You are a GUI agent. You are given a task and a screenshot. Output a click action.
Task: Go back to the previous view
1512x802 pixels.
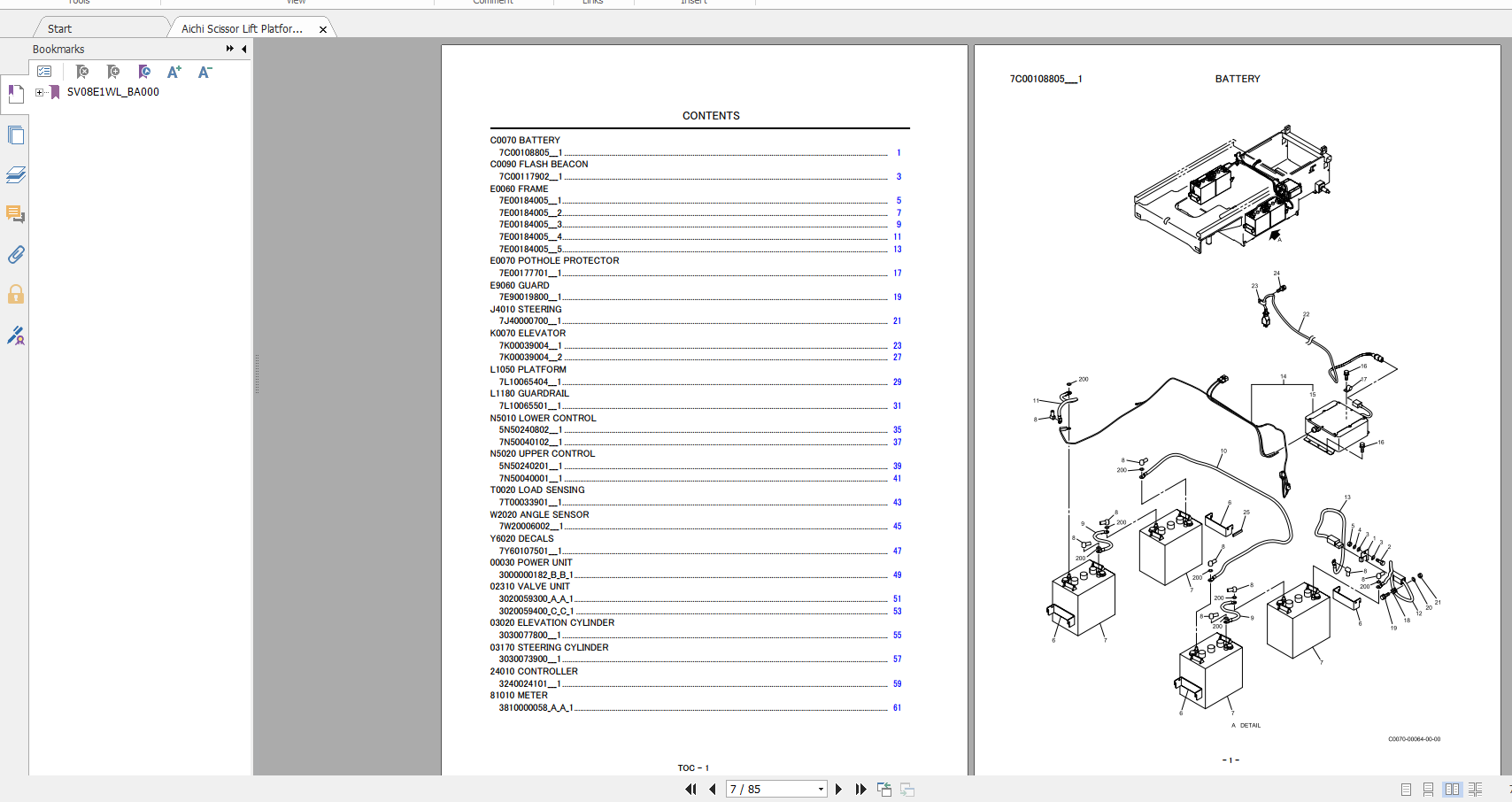pyautogui.click(x=884, y=789)
